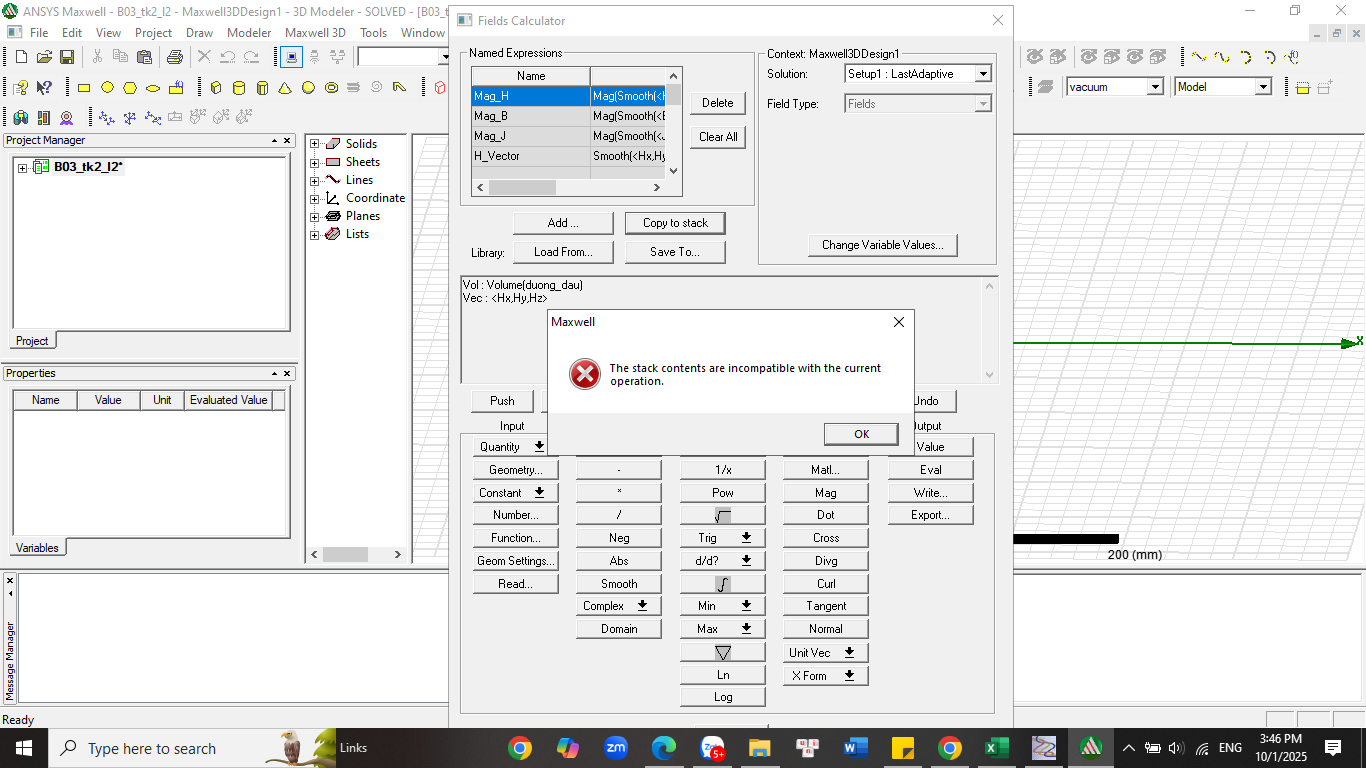Select the Mag_H named expression row
Viewport: 1366px width, 768px height.
click(567, 96)
